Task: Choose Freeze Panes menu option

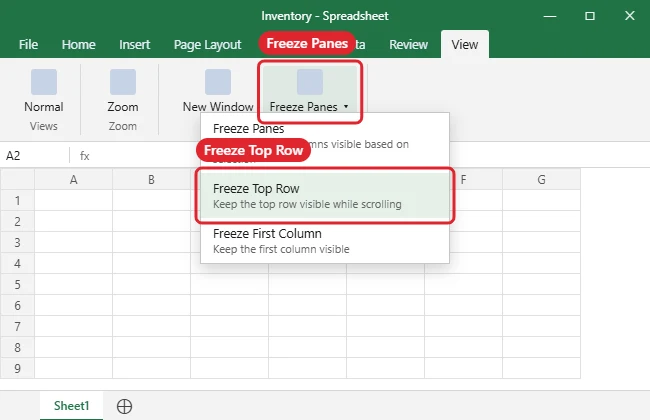Action: [x=325, y=143]
